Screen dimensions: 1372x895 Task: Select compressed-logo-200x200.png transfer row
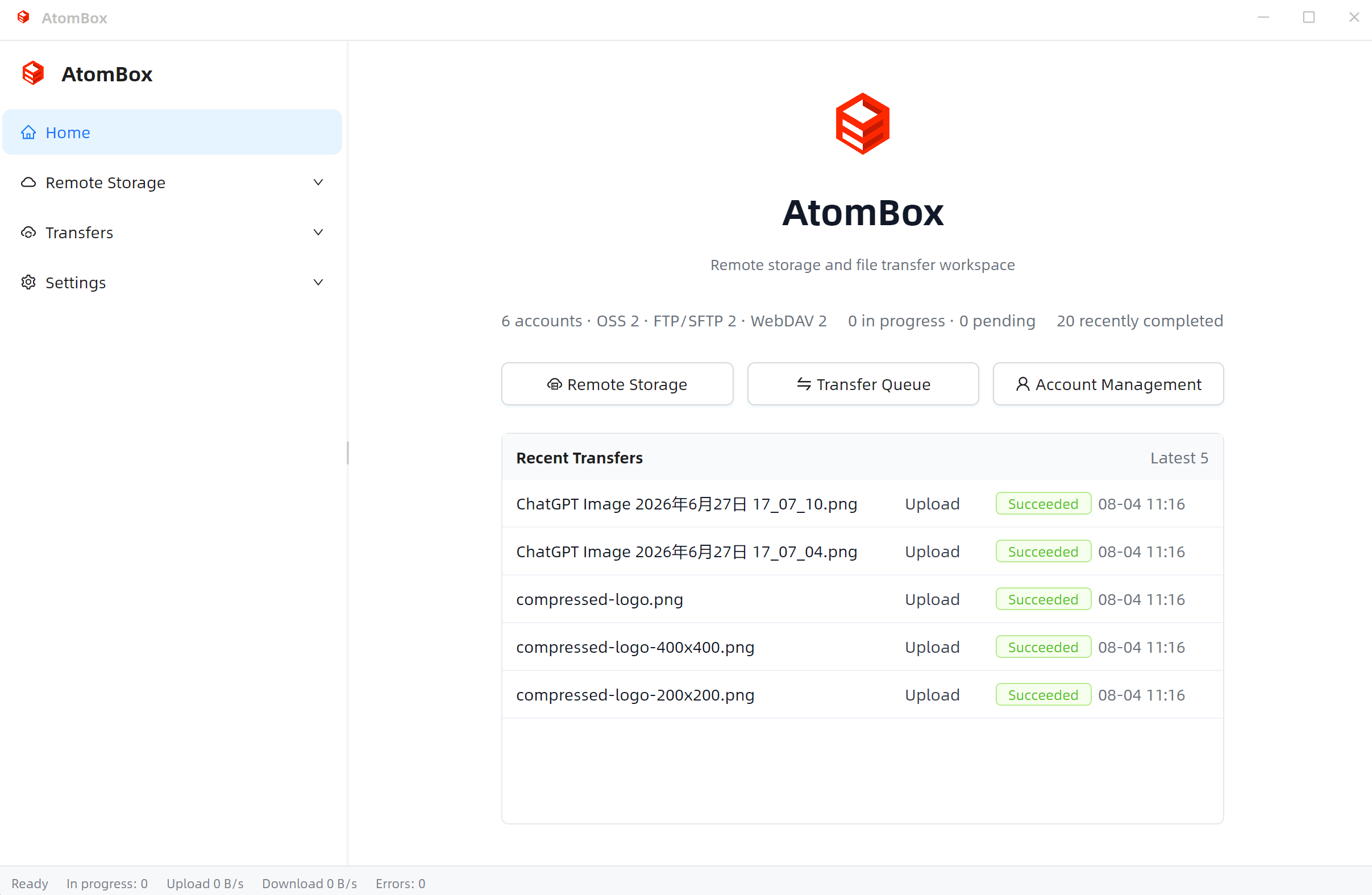point(862,695)
